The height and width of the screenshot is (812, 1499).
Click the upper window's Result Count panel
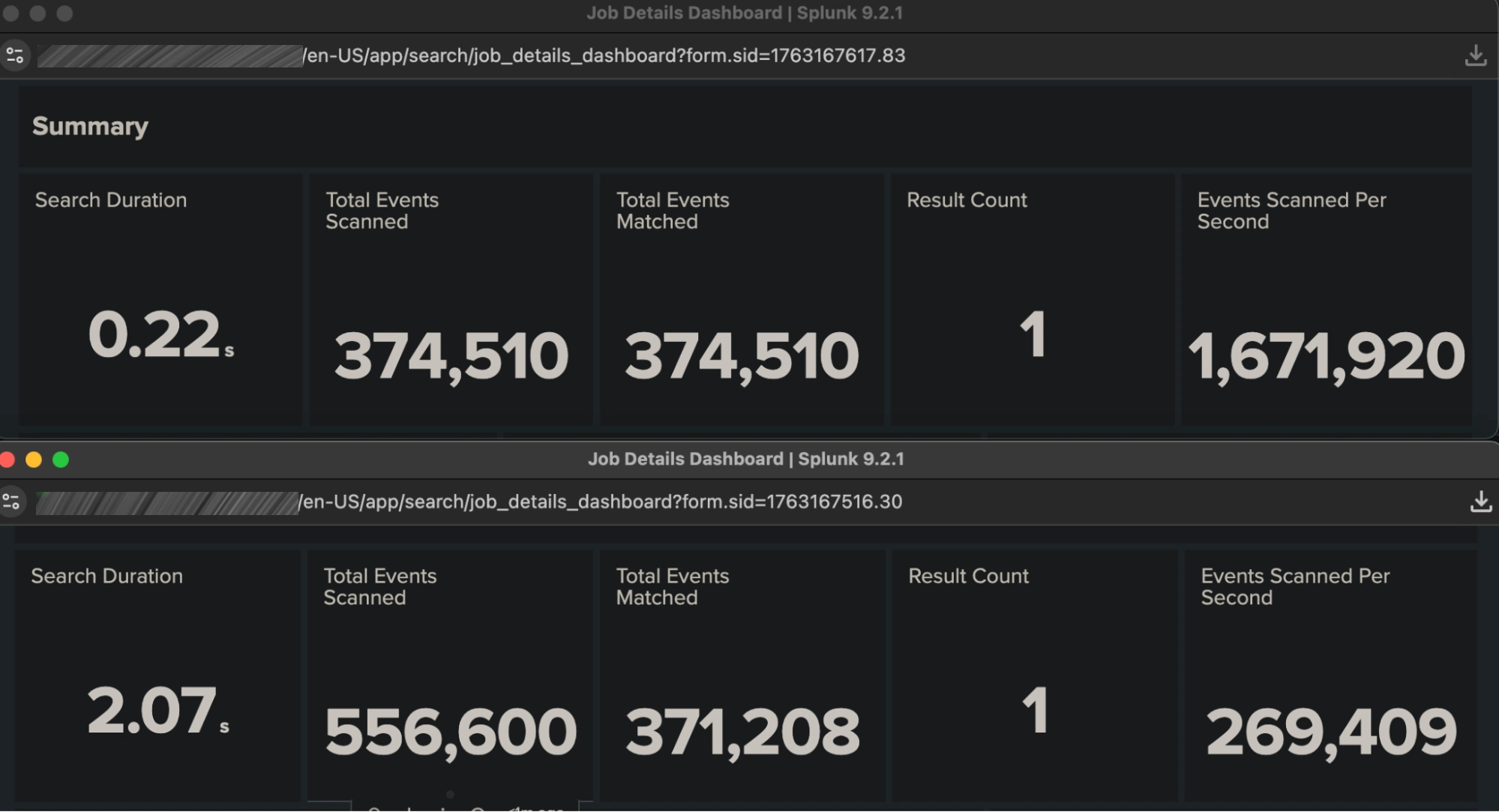click(x=1032, y=300)
